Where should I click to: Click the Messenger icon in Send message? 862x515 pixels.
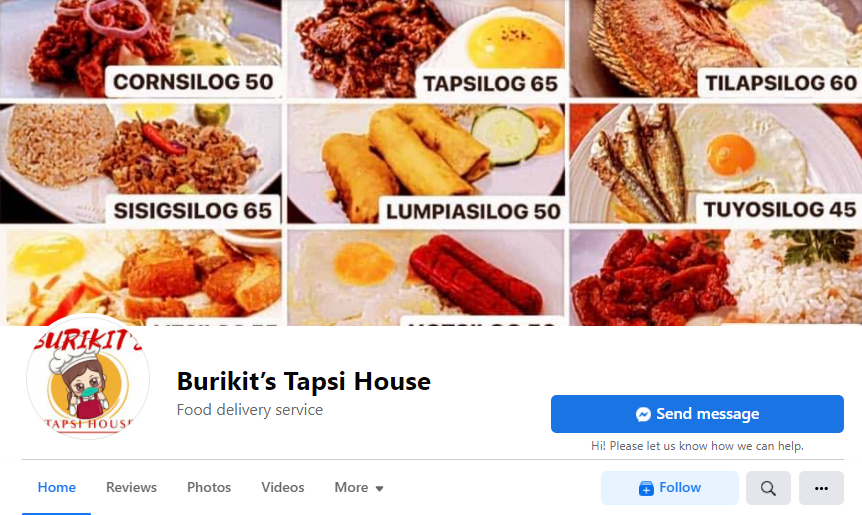click(x=643, y=414)
